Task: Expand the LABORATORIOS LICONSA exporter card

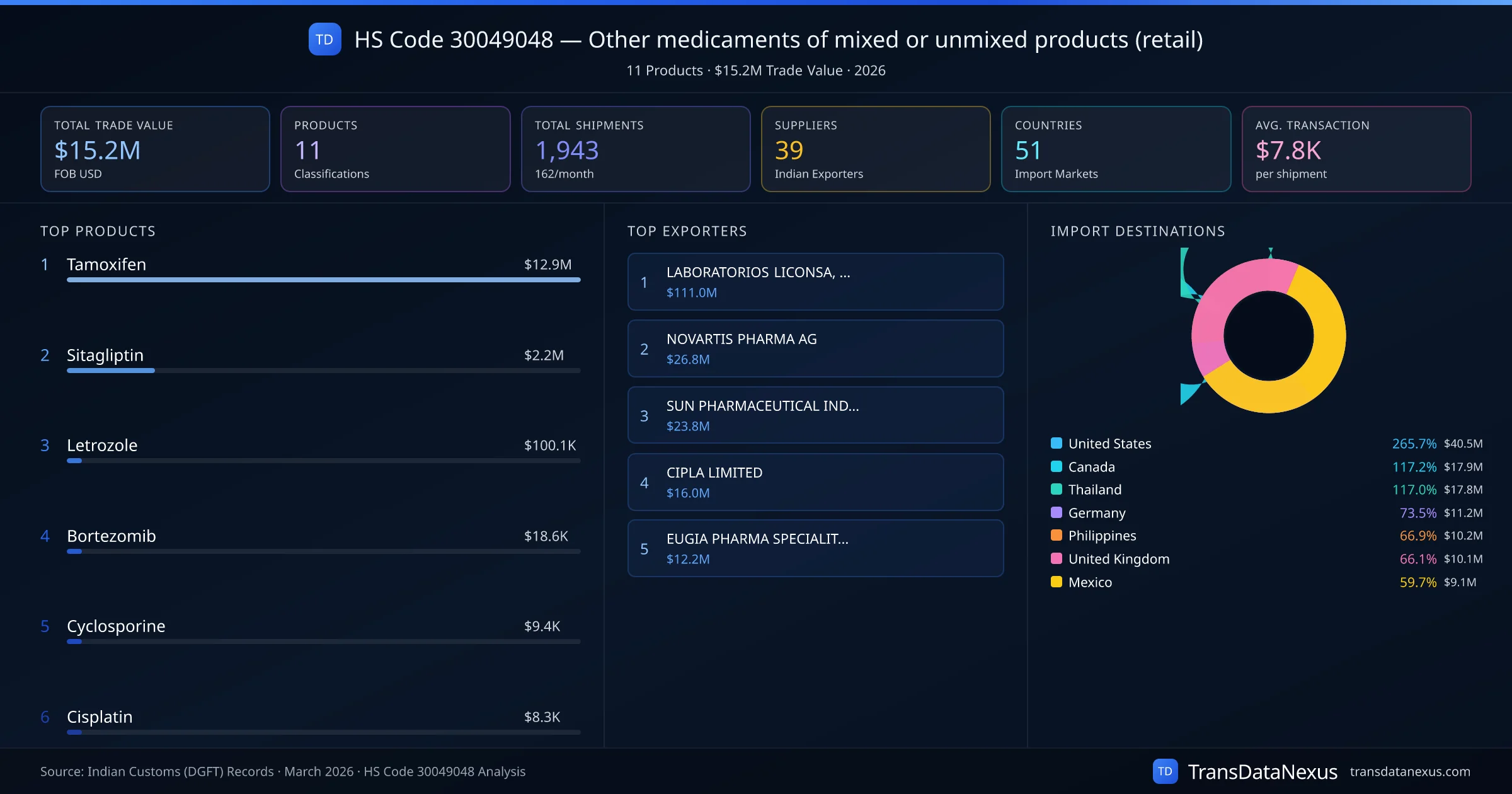Action: coord(815,282)
